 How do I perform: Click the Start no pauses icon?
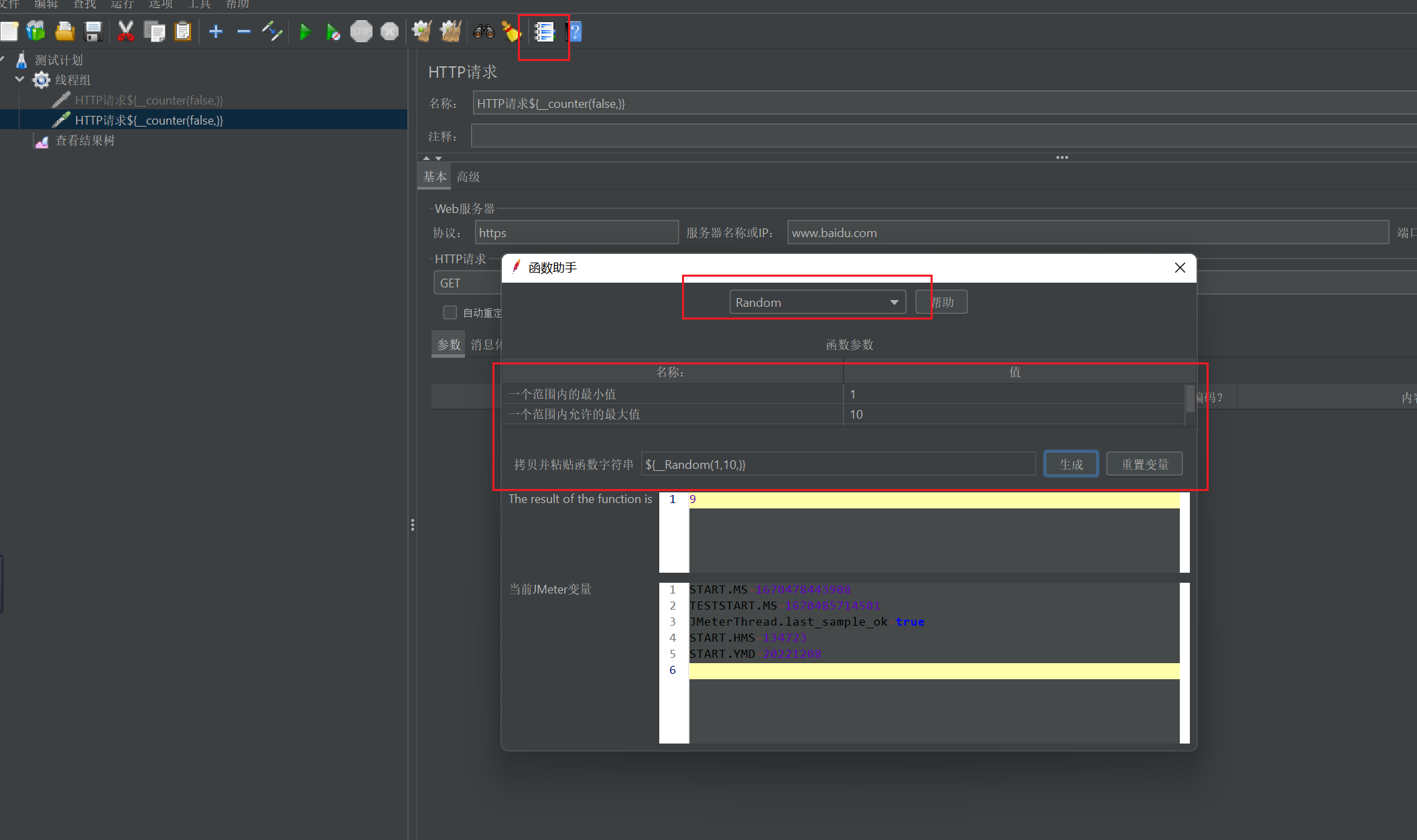(x=333, y=31)
